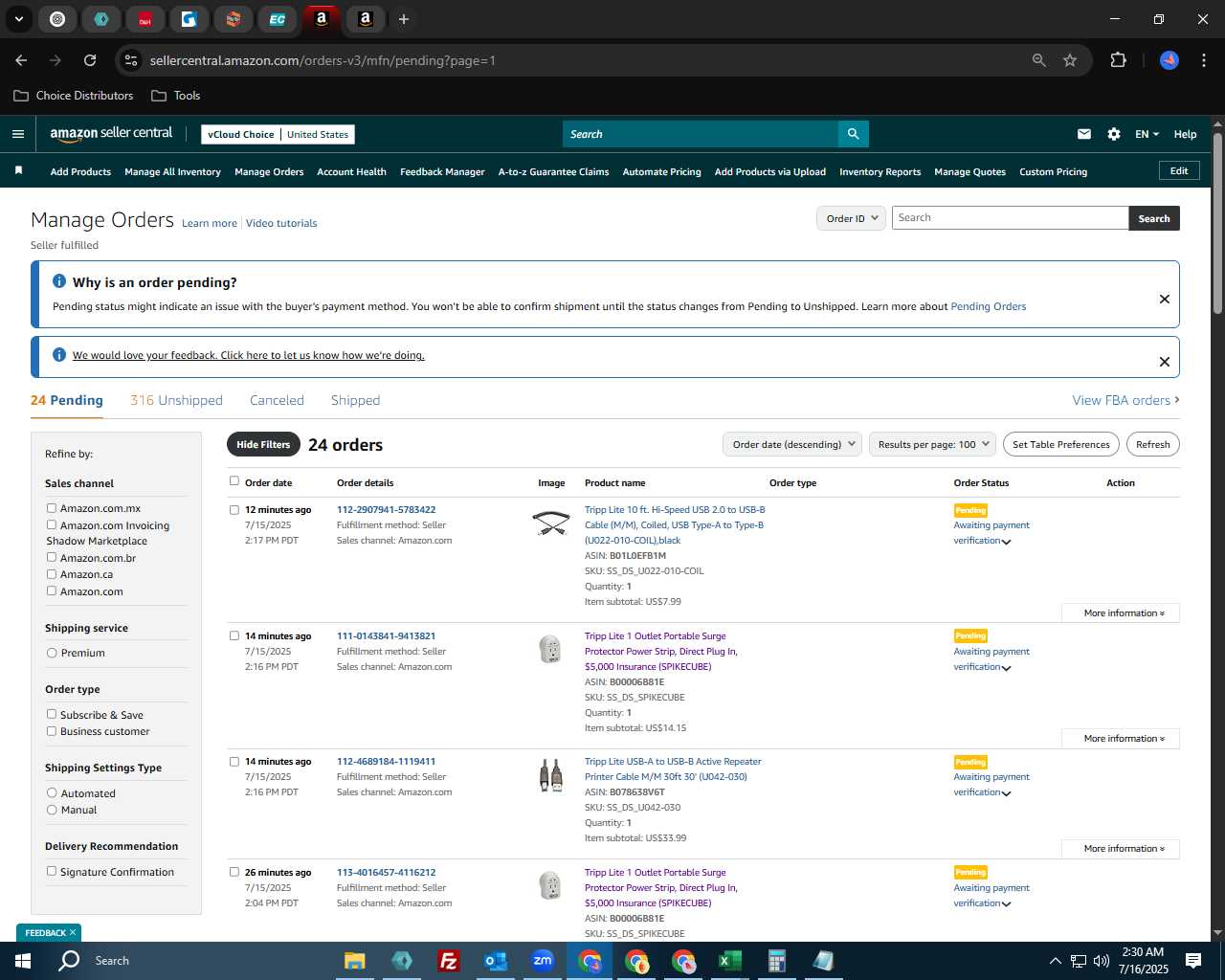Expand status details for order 112-2907941-5783422

click(x=1006, y=542)
